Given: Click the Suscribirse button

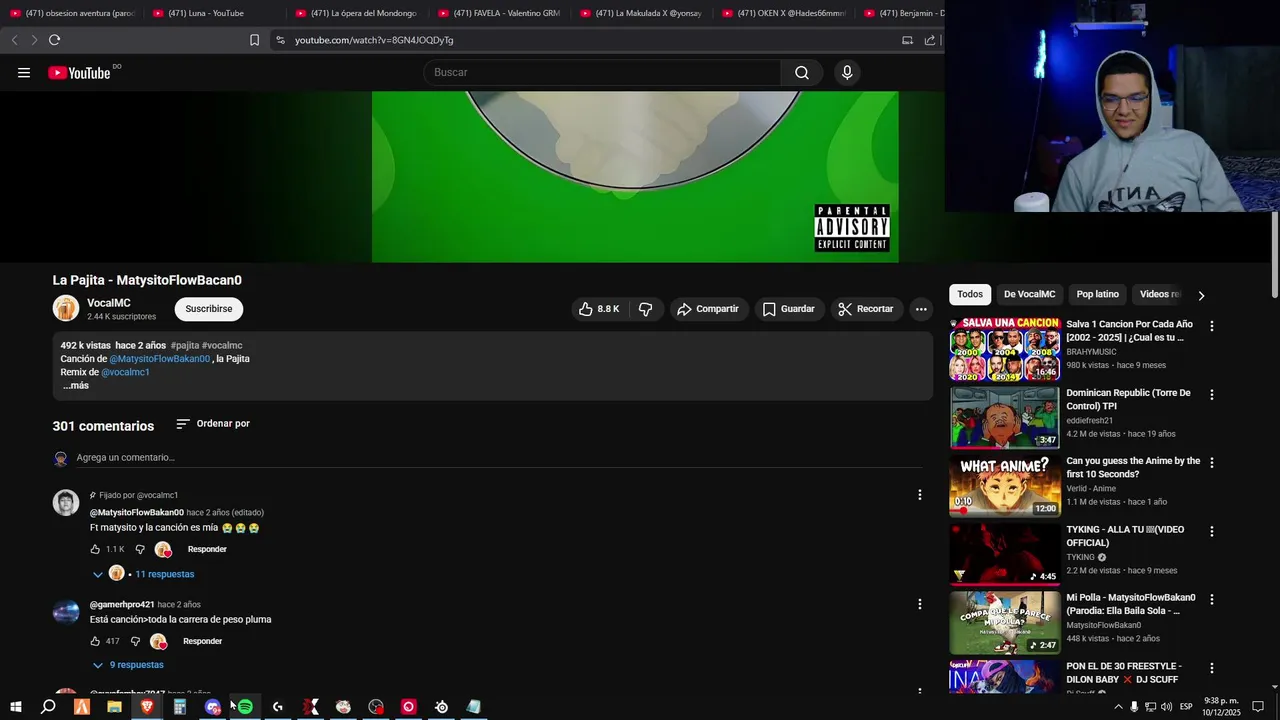Looking at the screenshot, I should [x=209, y=309].
